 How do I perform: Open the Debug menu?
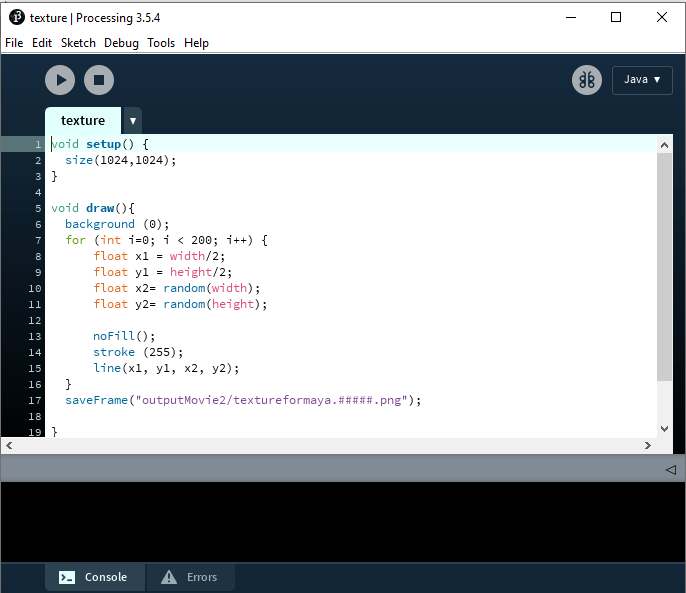pos(121,43)
